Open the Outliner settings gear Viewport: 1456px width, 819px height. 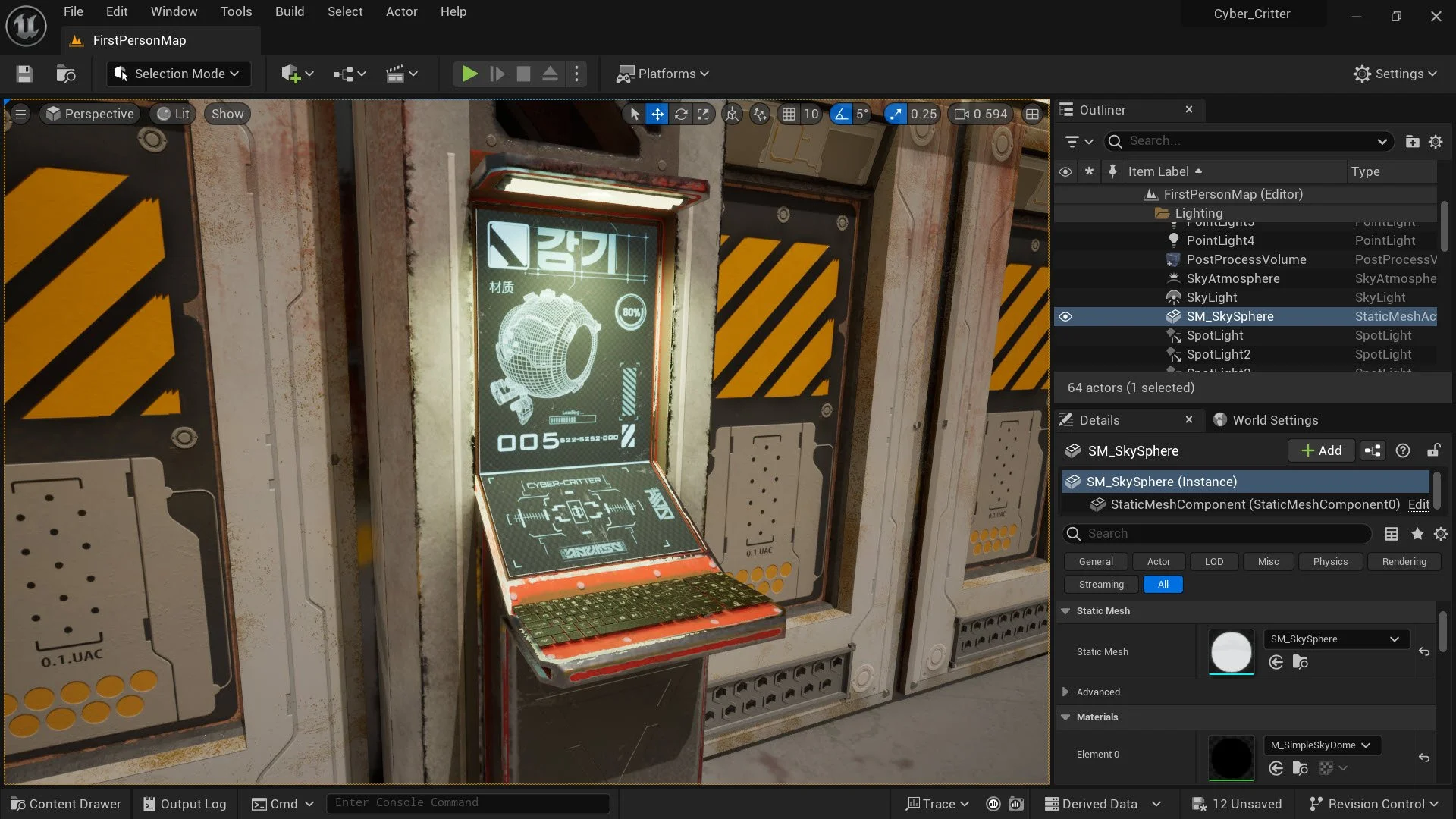(x=1436, y=141)
